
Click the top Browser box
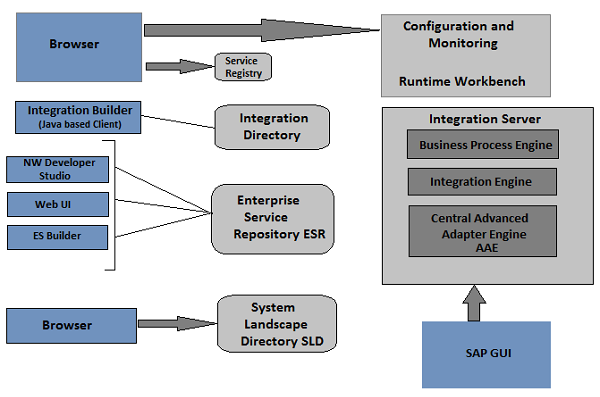79,47
